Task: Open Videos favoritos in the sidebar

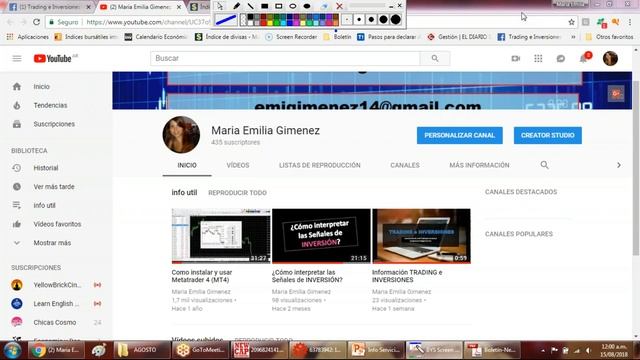Action: pyautogui.click(x=56, y=224)
